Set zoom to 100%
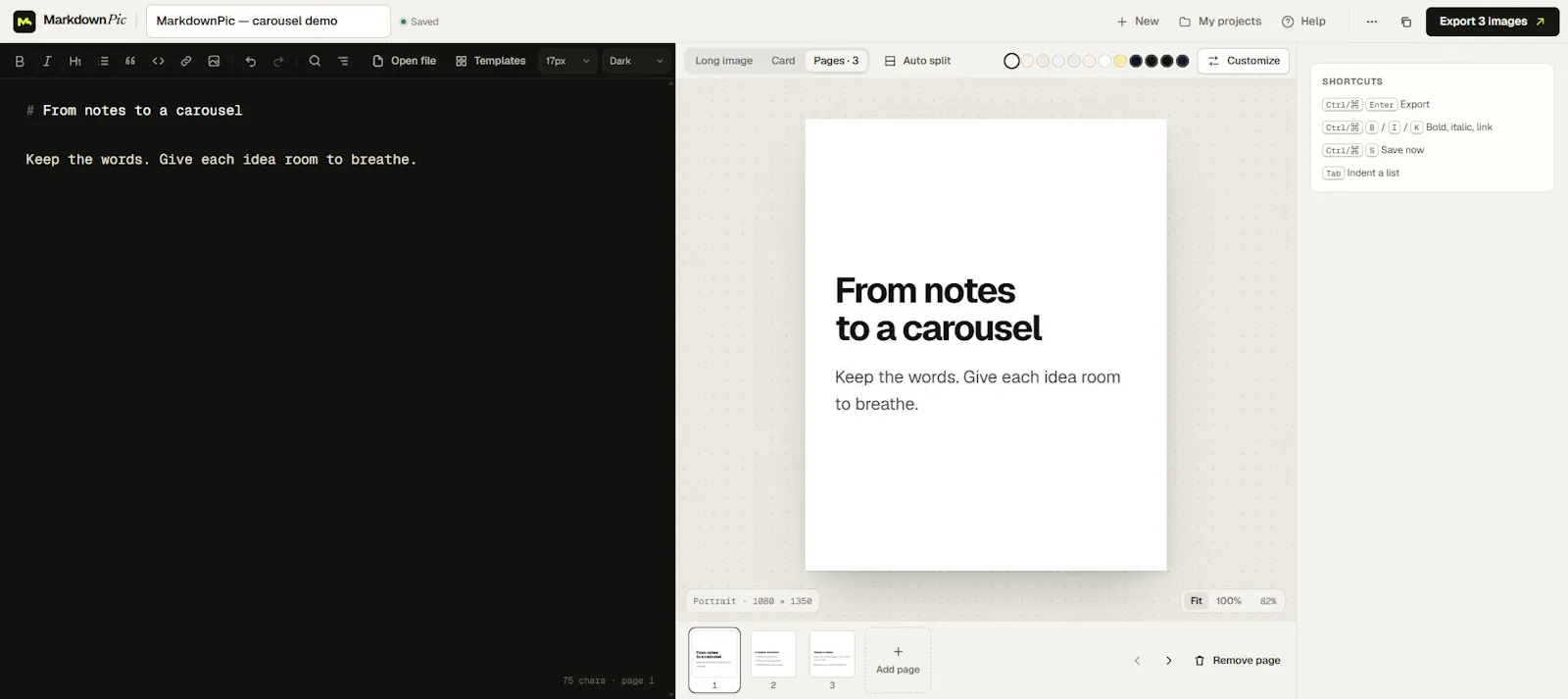 coord(1229,601)
